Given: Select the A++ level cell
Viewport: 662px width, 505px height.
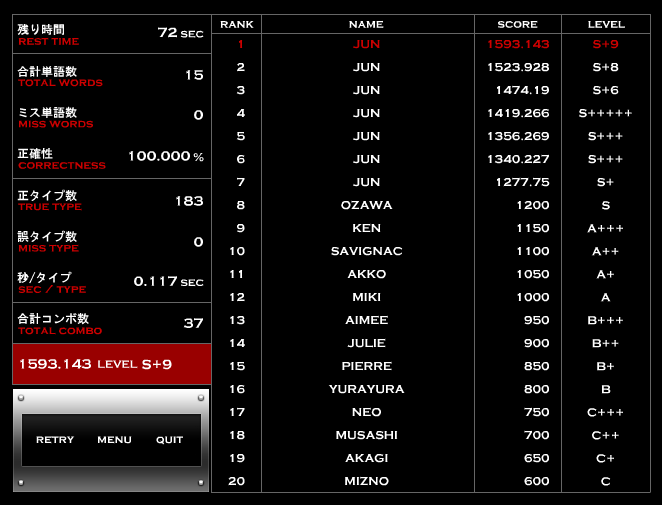Looking at the screenshot, I should click(x=605, y=251).
